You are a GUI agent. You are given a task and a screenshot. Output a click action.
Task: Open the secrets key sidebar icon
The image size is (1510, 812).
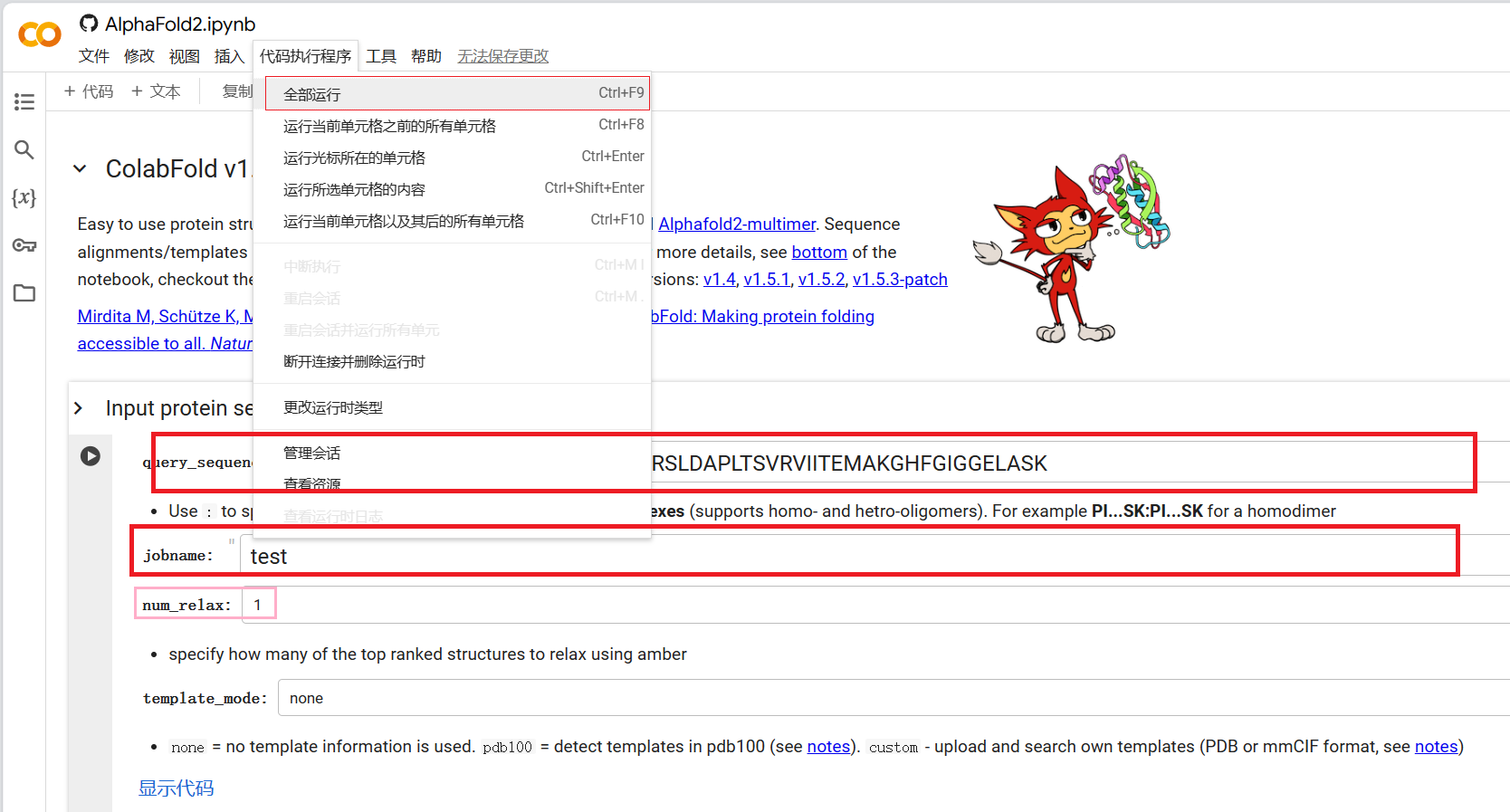[24, 245]
